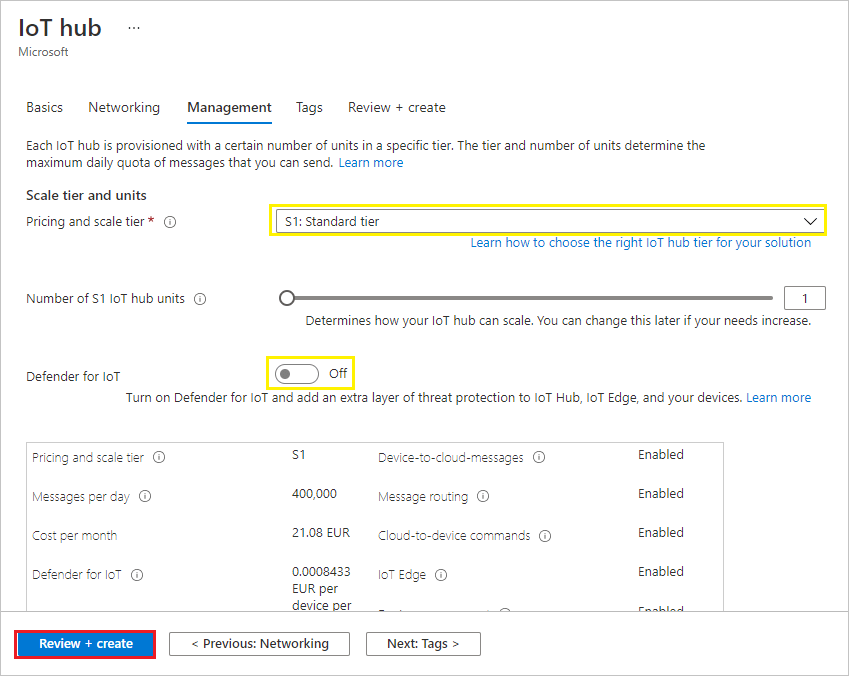Screen dimensions: 849x676
Task: Click the info icon beside Pricing and scale tier
Action: click(x=170, y=222)
